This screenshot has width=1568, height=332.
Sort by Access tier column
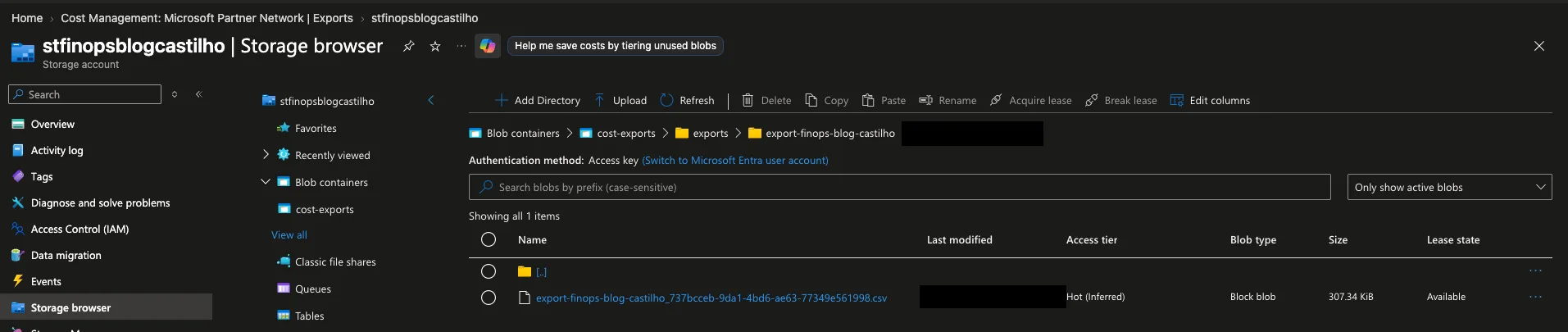[1091, 239]
